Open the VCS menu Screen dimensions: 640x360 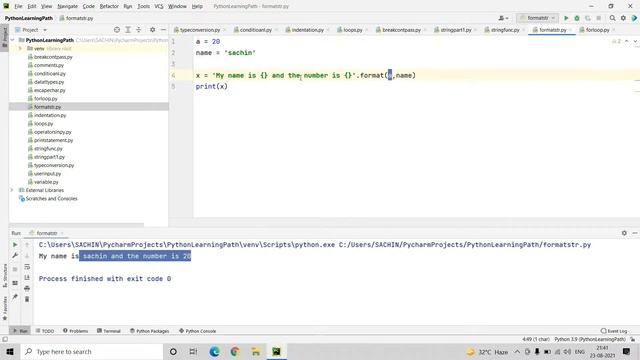159,6
